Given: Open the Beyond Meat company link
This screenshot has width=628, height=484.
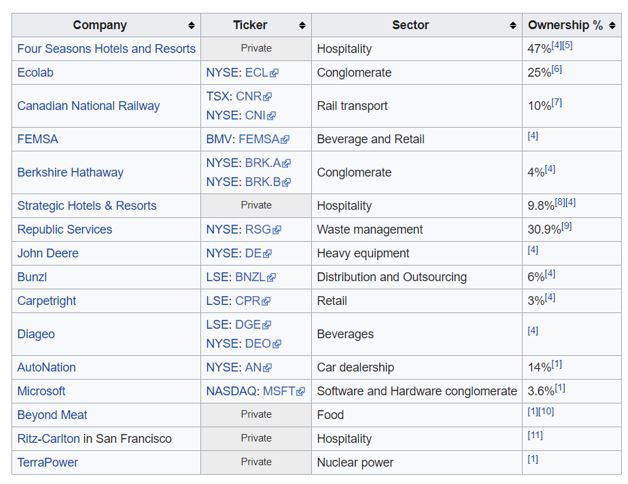Looking at the screenshot, I should (52, 415).
